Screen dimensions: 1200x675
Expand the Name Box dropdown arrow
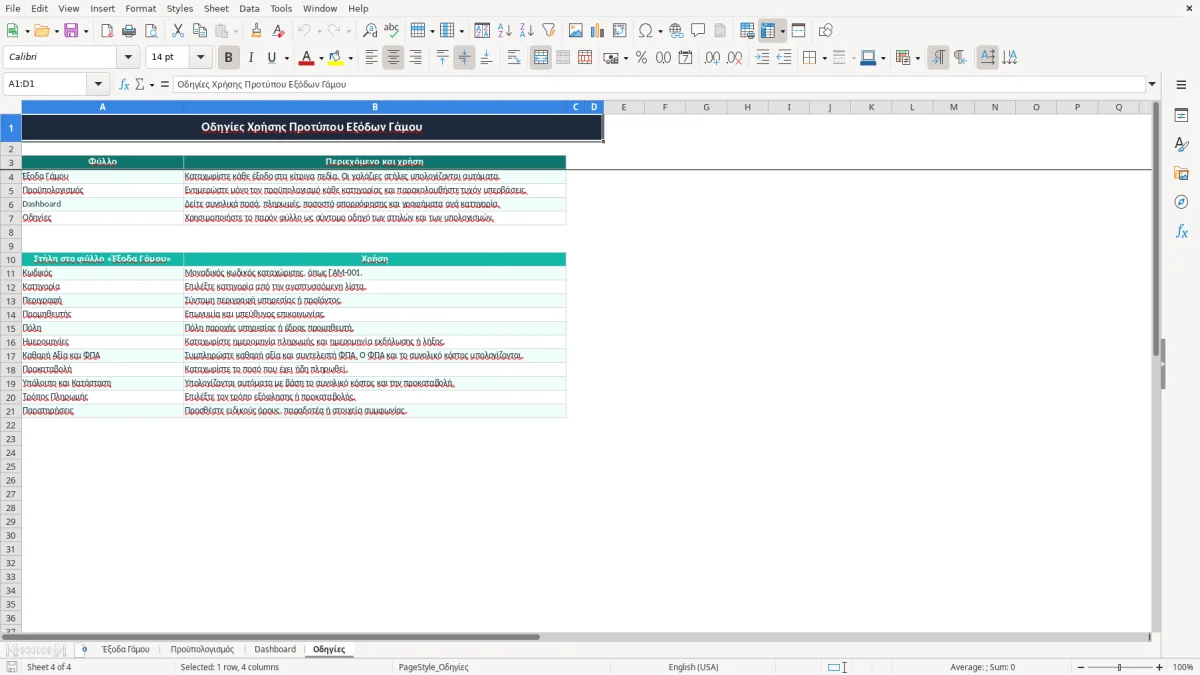pos(98,84)
